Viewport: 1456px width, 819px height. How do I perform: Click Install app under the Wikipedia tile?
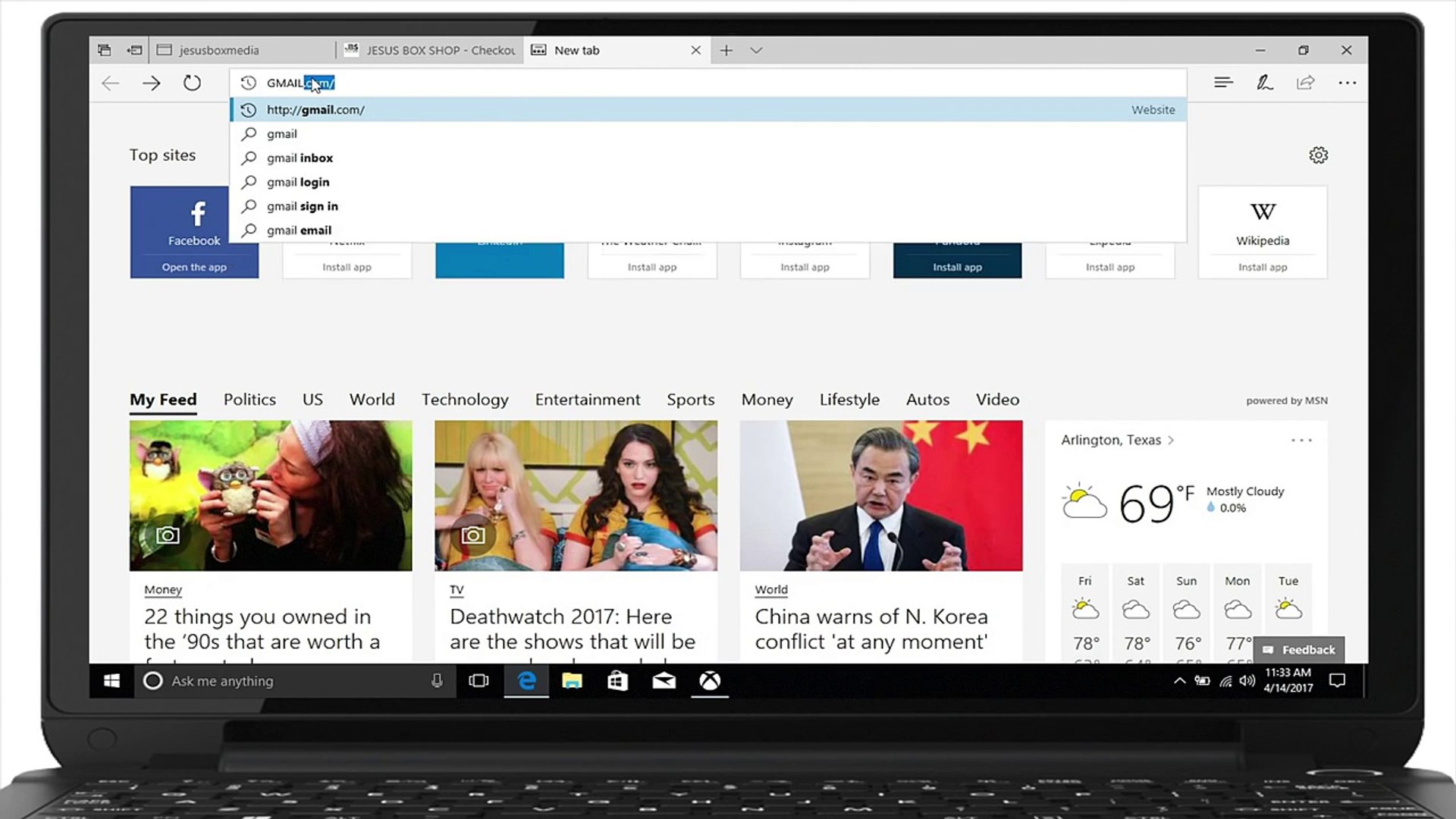pyautogui.click(x=1262, y=267)
